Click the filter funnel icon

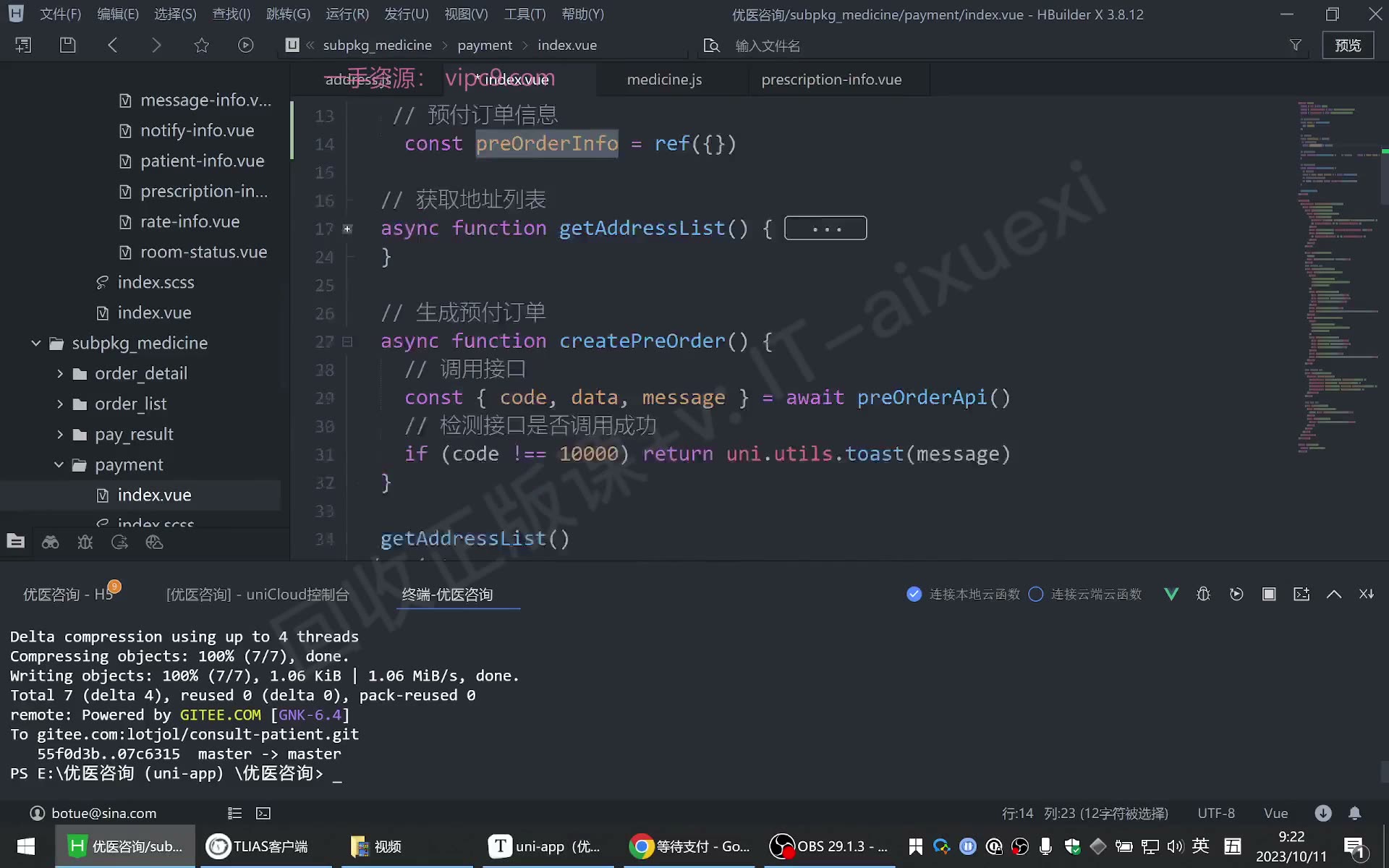point(1296,45)
